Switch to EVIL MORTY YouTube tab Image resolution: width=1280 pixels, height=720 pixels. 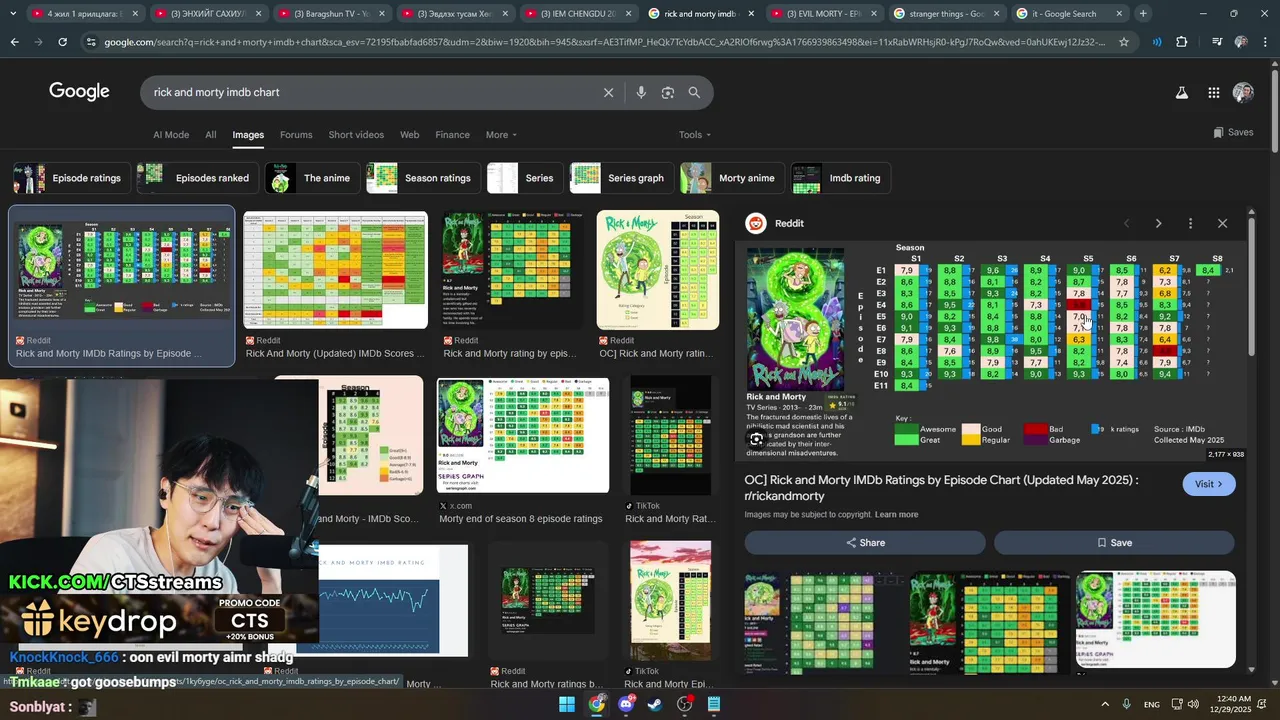(824, 14)
